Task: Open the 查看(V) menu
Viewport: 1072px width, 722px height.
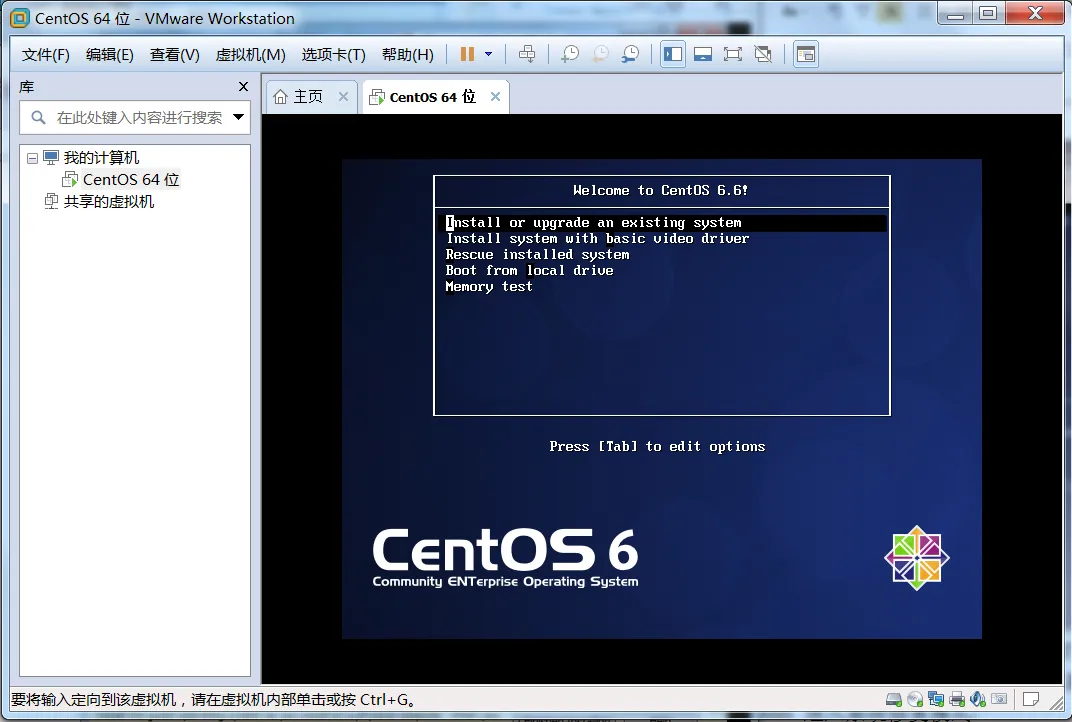Action: [174, 55]
